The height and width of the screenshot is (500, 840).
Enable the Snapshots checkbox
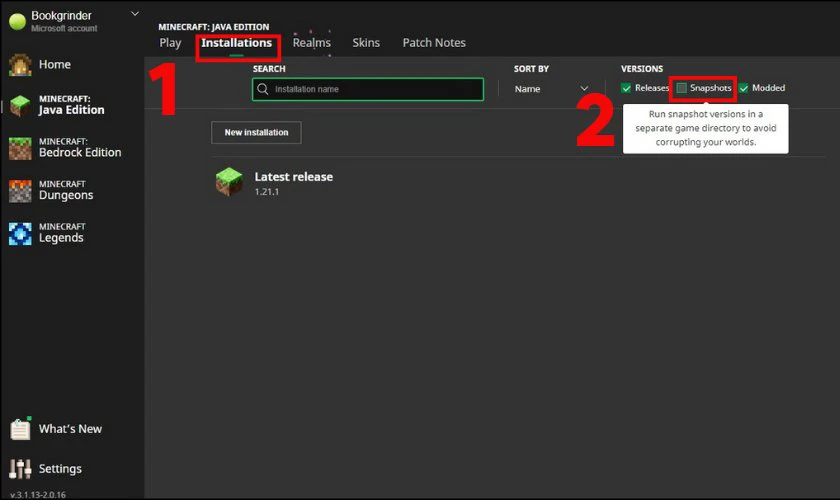click(681, 88)
